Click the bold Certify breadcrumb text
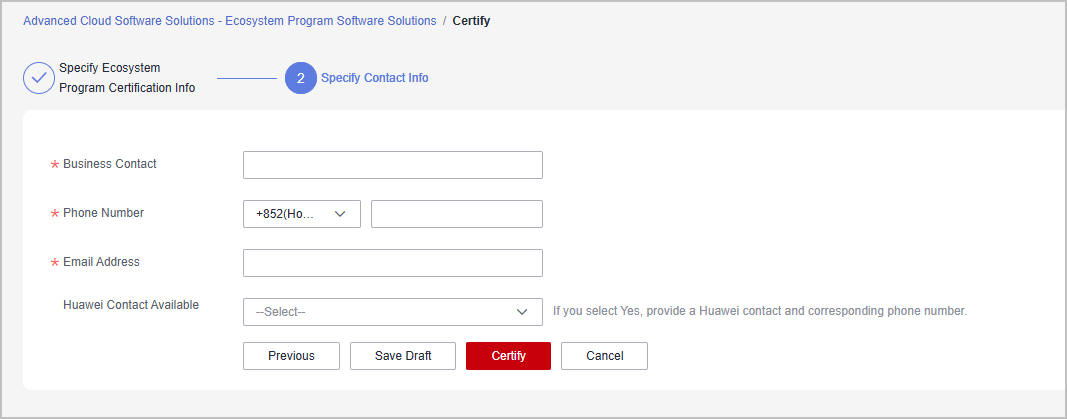Viewport: 1067px width, 419px height. [471, 21]
